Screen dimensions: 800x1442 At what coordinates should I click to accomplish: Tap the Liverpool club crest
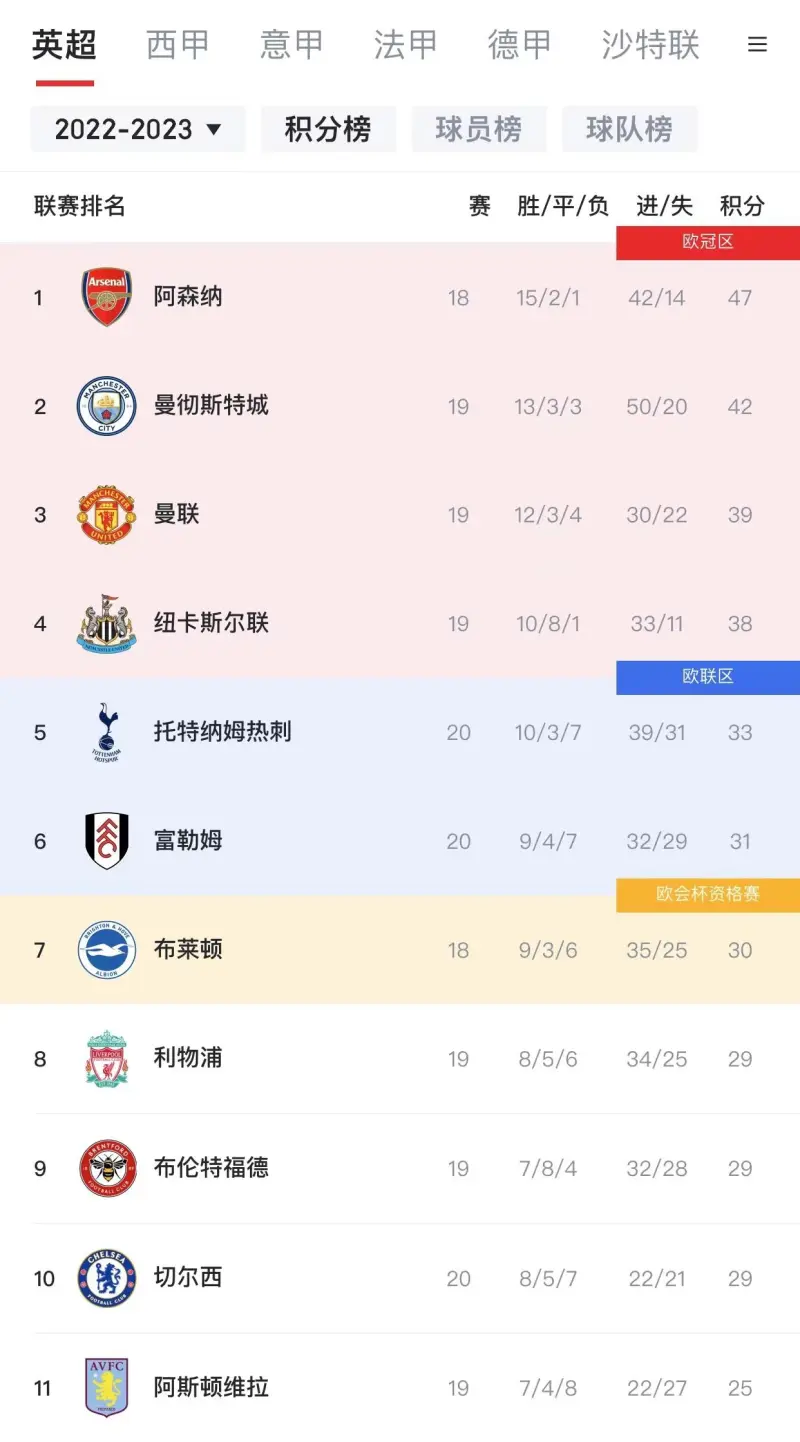[107, 1059]
